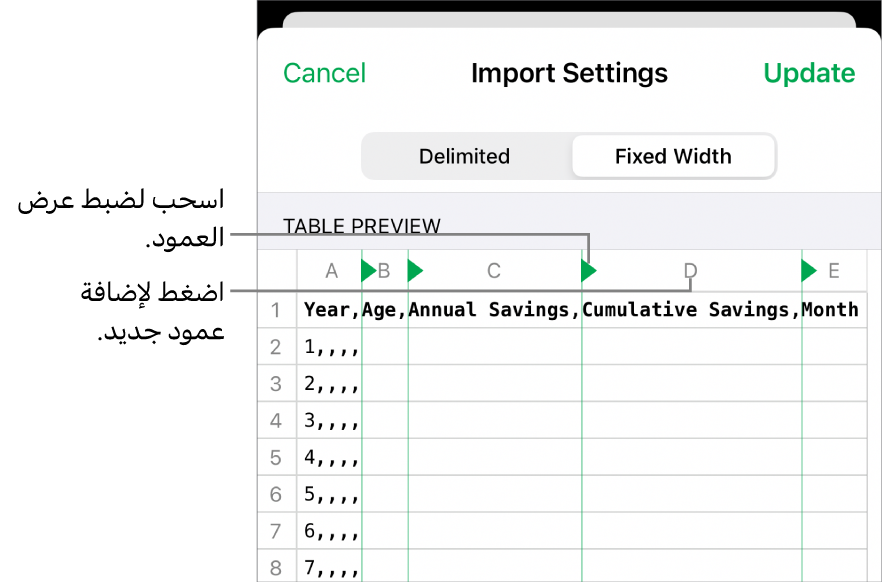Viewport: 884px width, 582px height.
Task: Select row 7 header number
Action: tap(276, 531)
